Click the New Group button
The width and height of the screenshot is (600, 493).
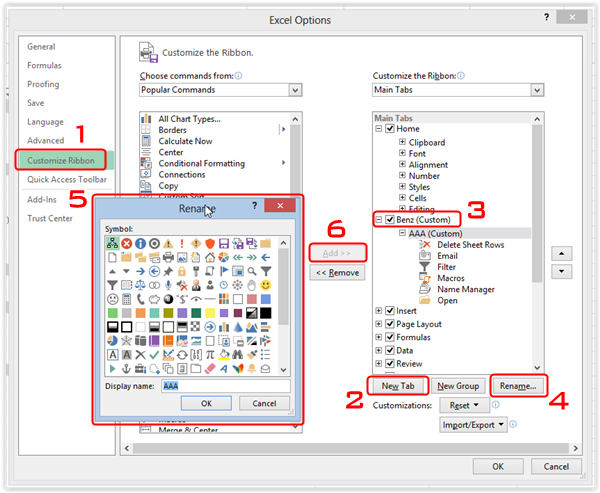(x=458, y=386)
